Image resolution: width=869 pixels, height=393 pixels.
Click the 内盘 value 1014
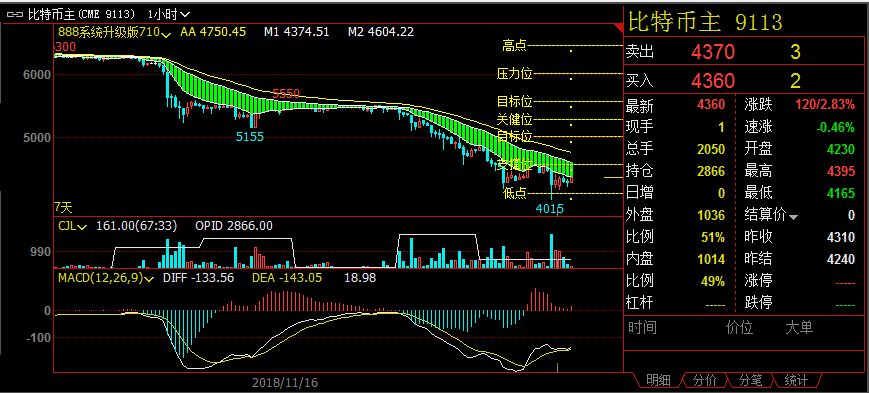[x=711, y=259]
